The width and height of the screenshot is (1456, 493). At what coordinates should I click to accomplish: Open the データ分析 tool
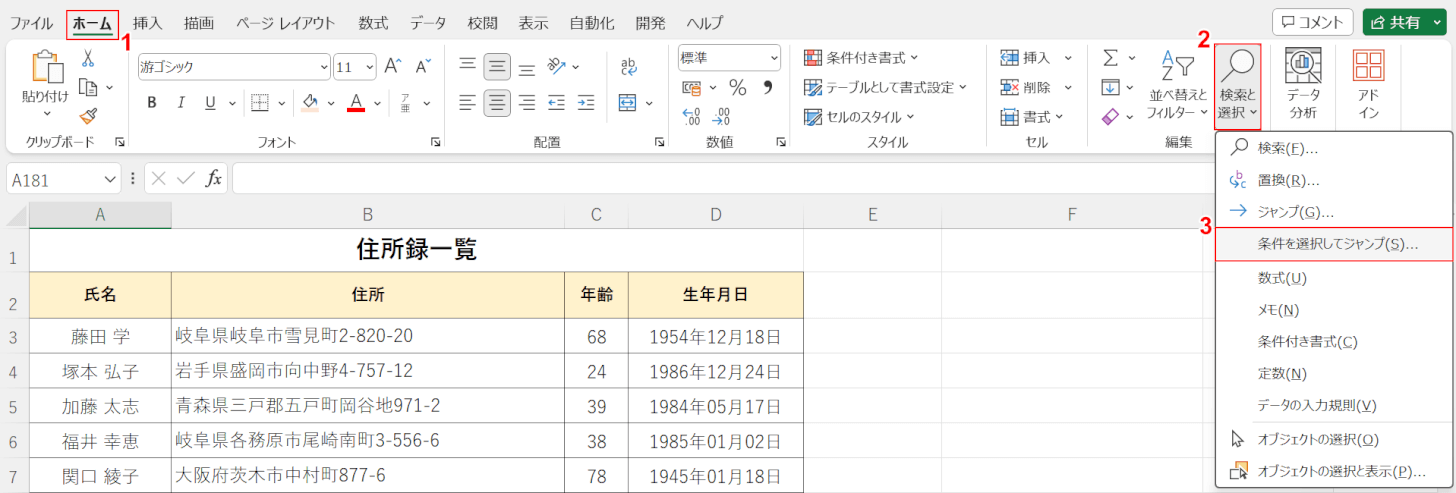point(1303,85)
